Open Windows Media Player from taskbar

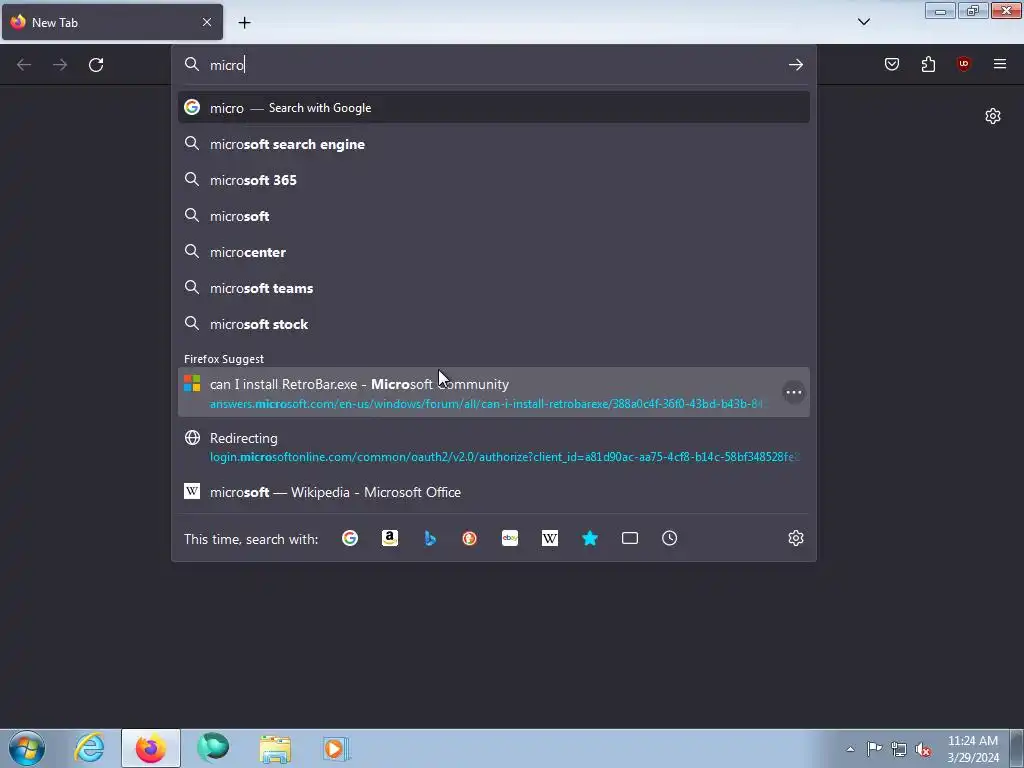(x=336, y=748)
